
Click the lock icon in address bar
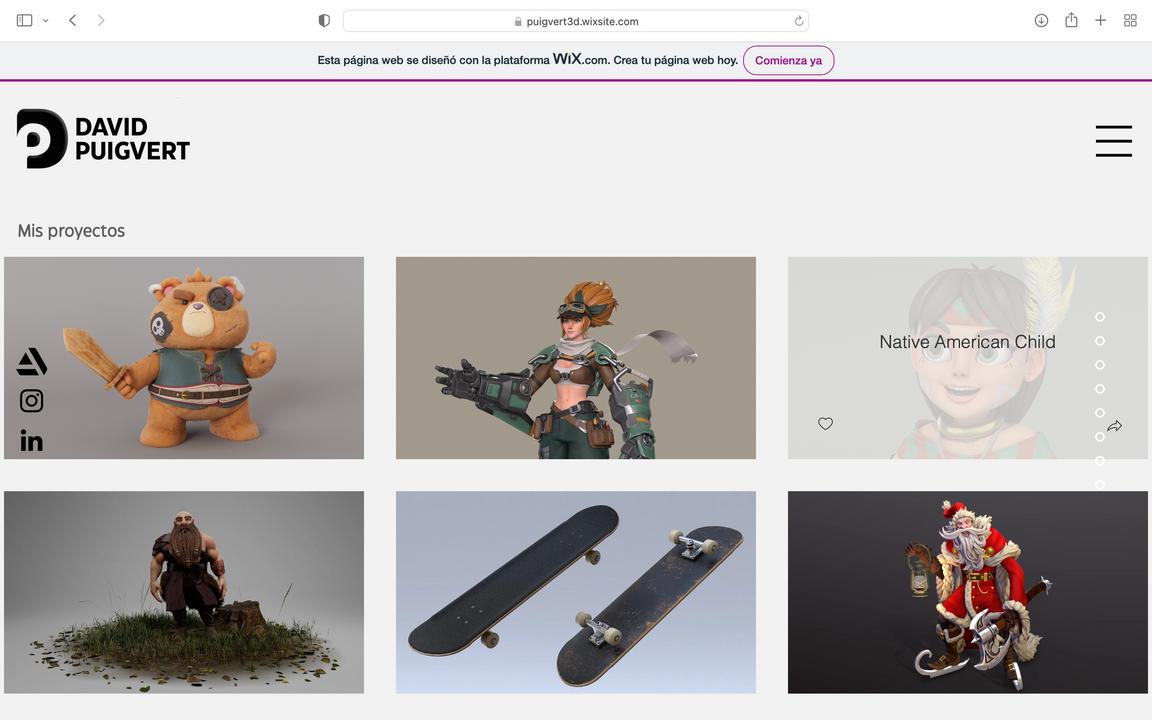click(x=518, y=21)
